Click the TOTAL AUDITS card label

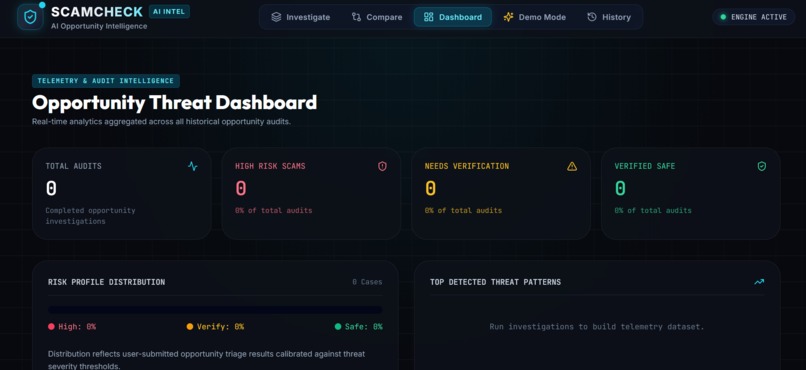pyautogui.click(x=74, y=166)
